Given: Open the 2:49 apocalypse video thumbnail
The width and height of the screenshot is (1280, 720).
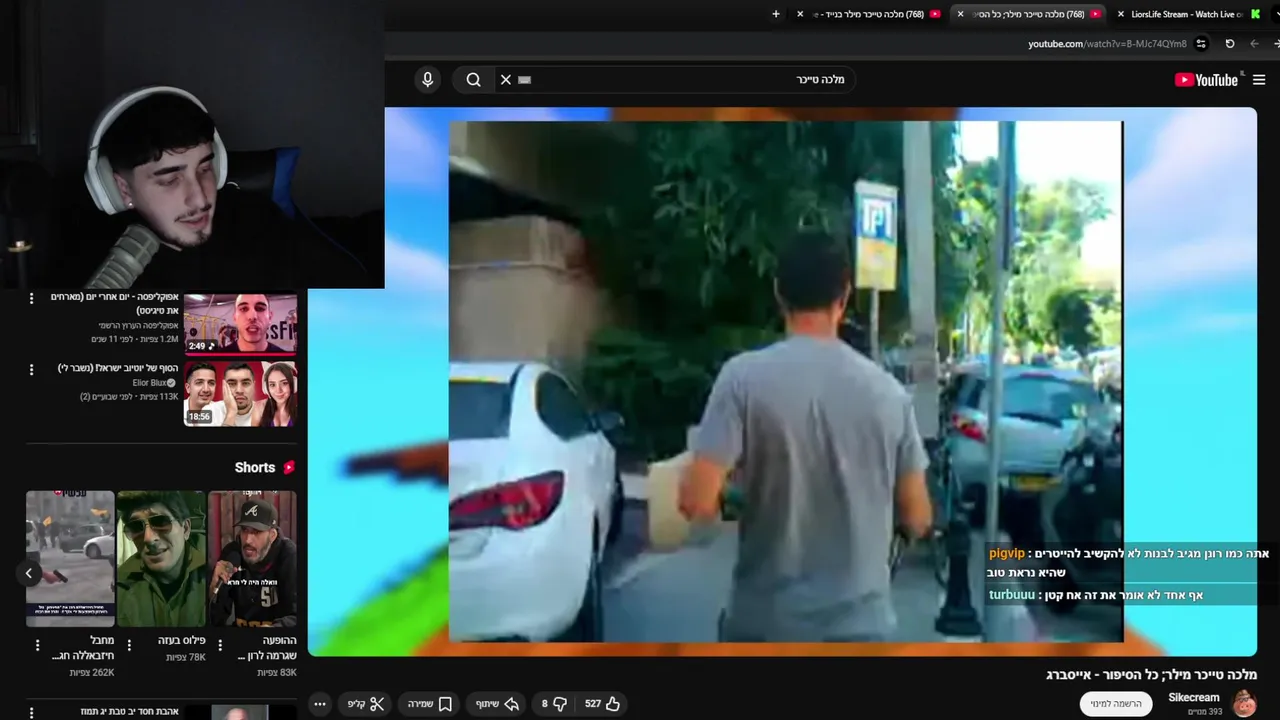Looking at the screenshot, I should click(x=240, y=324).
